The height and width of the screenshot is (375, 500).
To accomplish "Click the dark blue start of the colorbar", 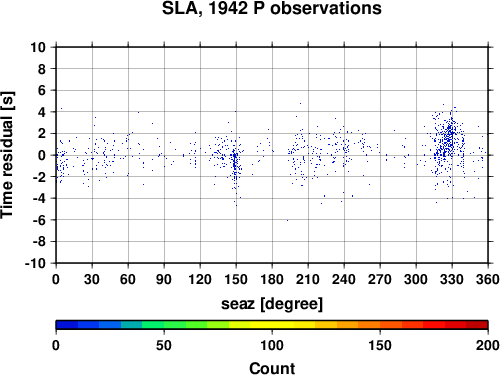I will [x=67, y=325].
